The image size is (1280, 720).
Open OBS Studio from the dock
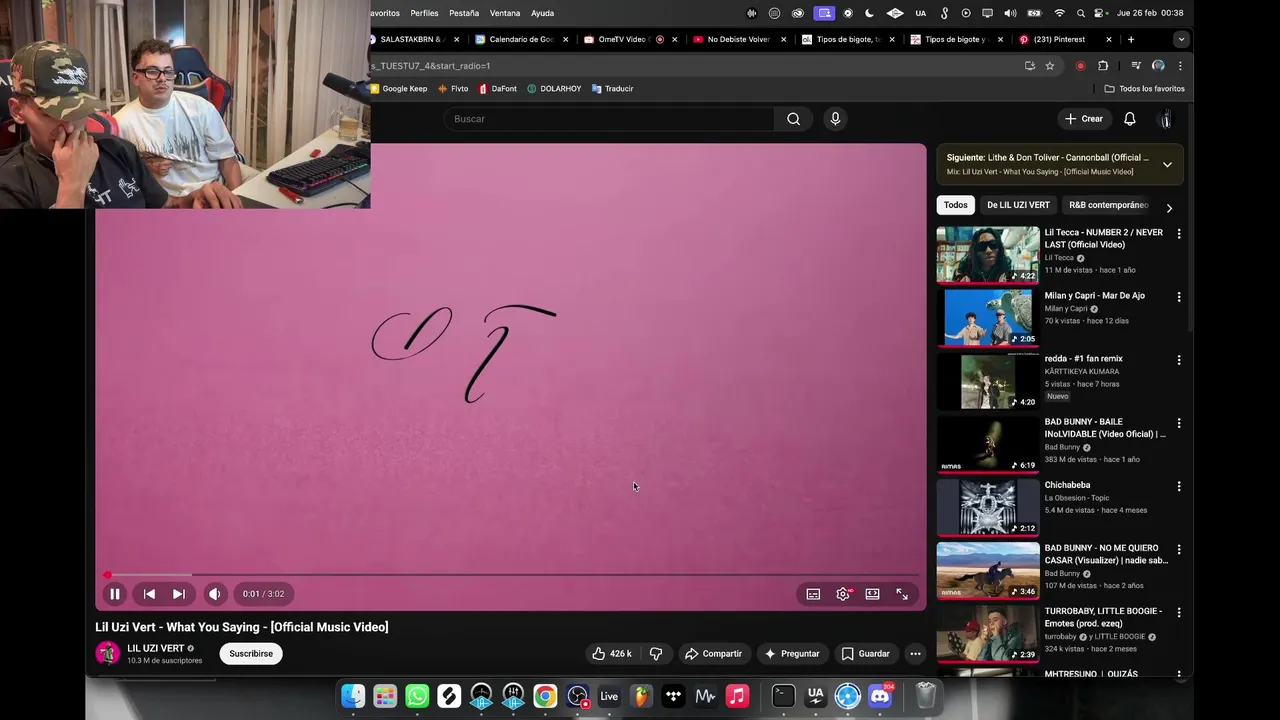(x=577, y=696)
